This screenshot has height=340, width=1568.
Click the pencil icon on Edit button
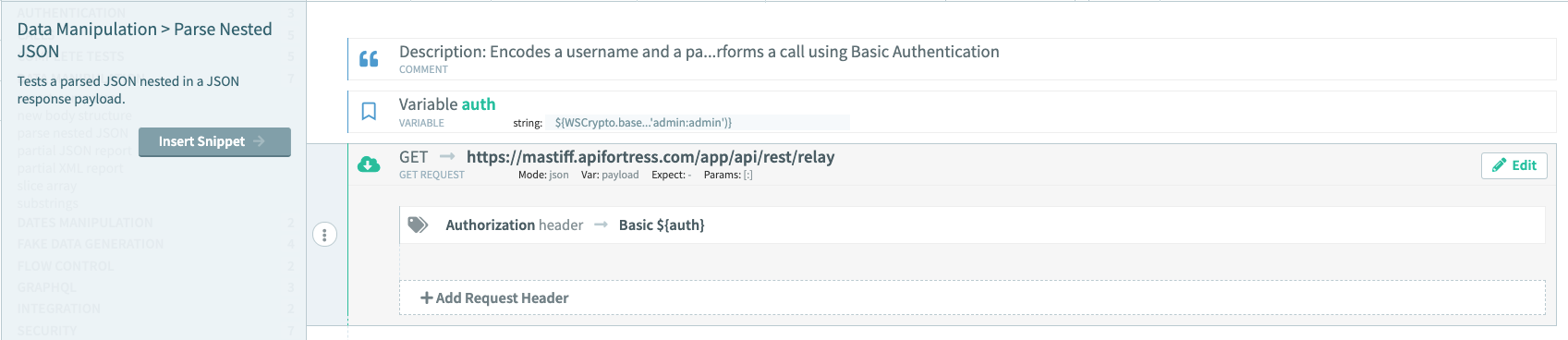[1499, 165]
